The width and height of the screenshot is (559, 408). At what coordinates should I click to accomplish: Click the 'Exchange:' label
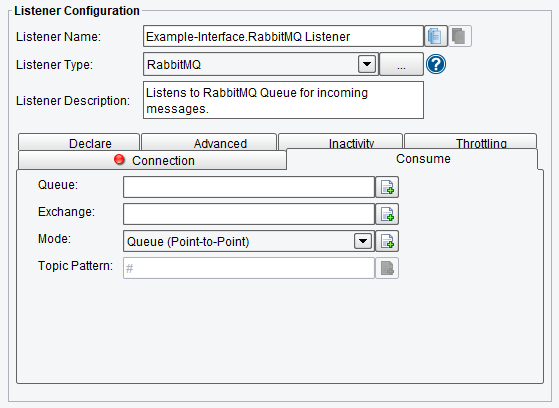click(x=66, y=212)
